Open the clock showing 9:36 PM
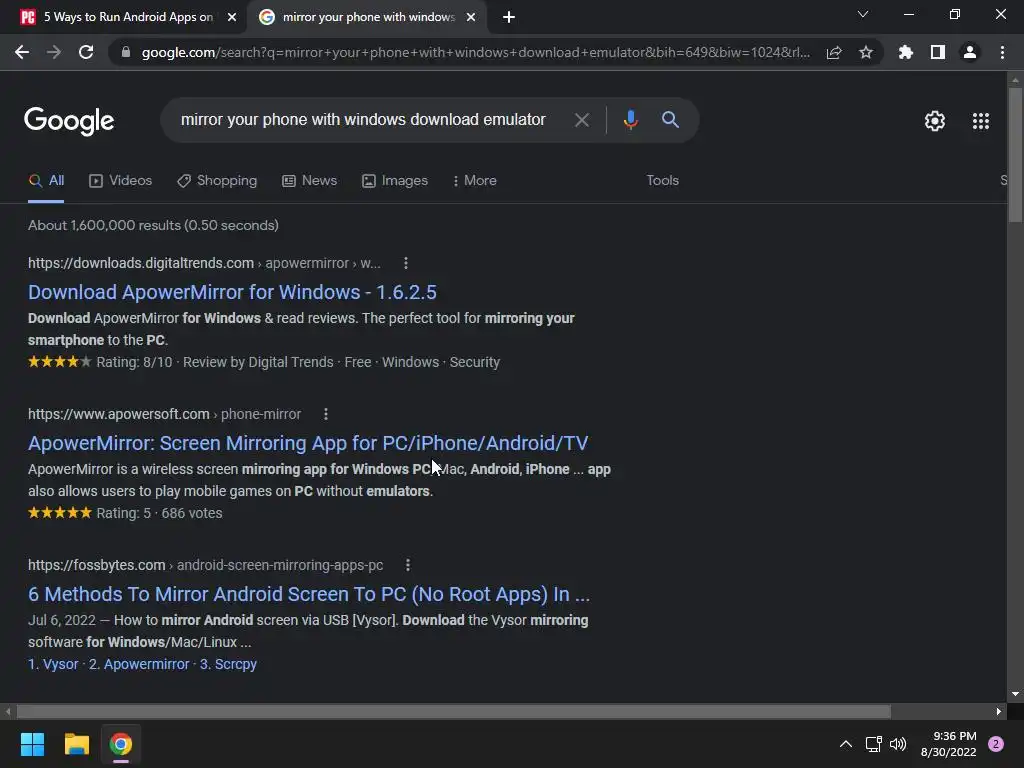The image size is (1024, 768). [948, 744]
